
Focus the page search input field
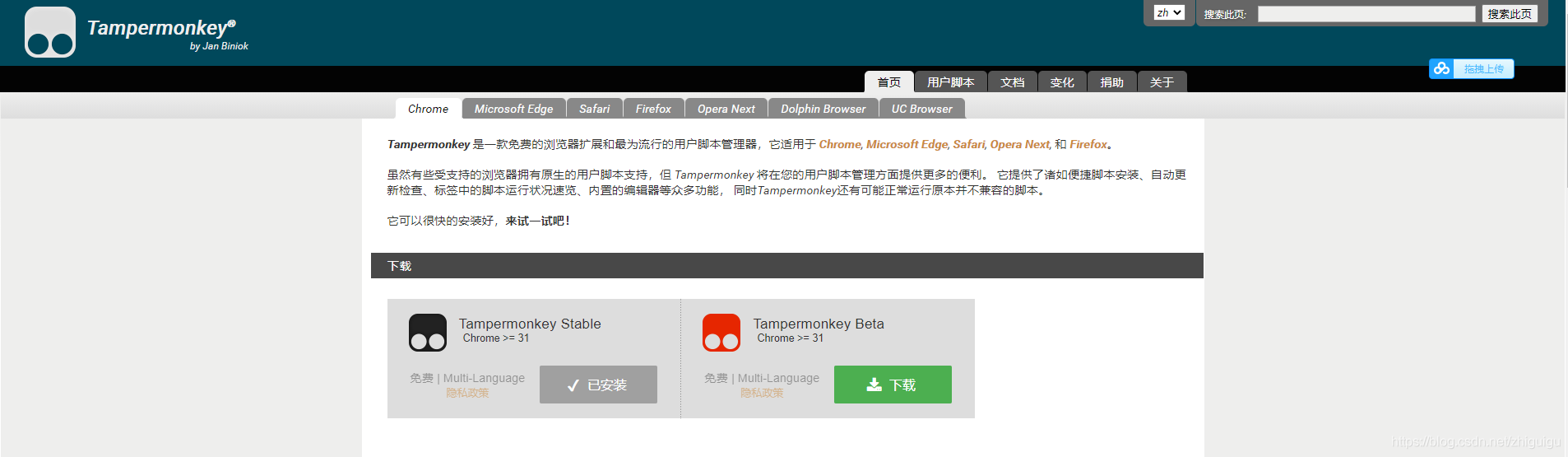tap(1366, 14)
